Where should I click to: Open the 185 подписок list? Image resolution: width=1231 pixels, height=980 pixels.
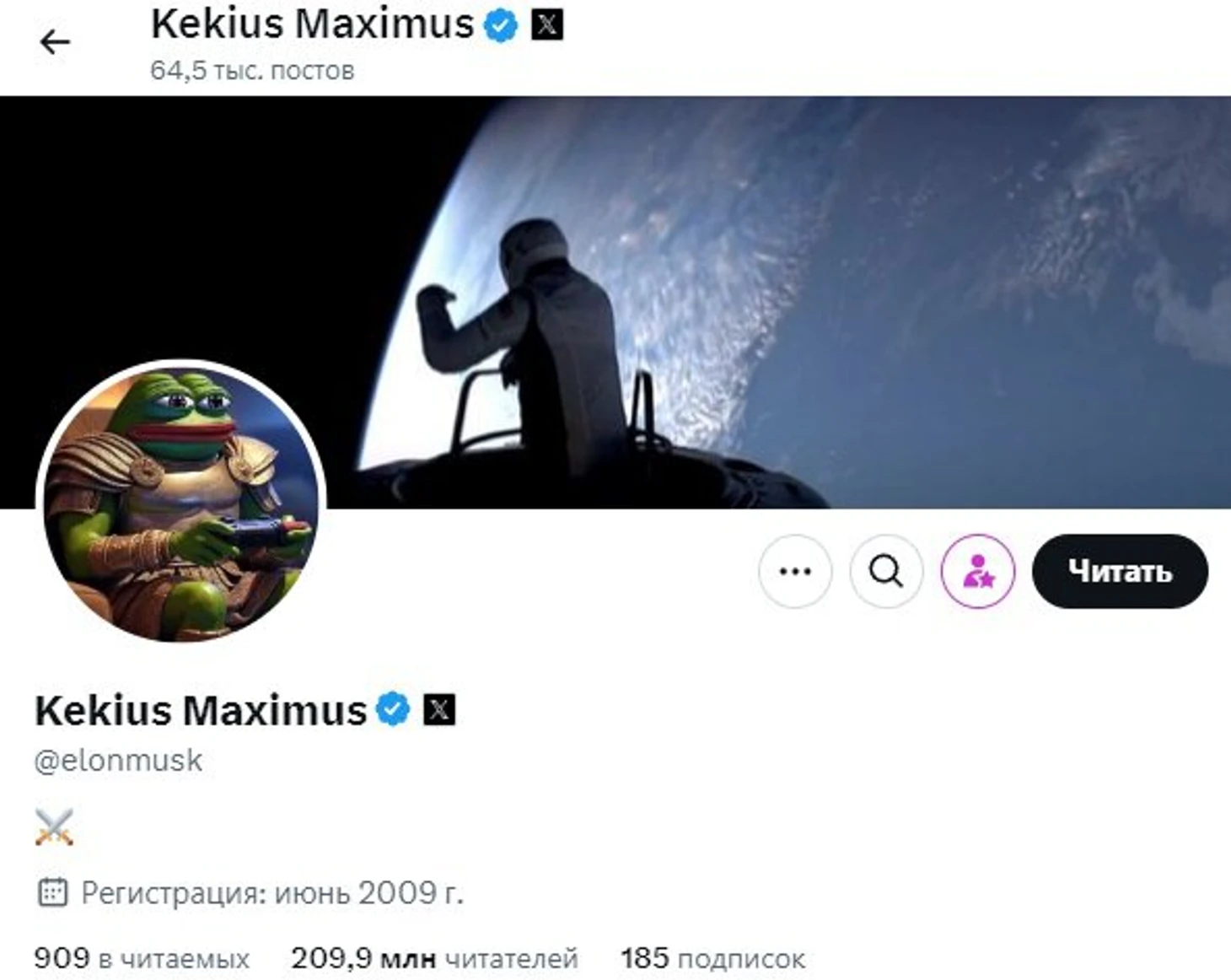point(713,959)
